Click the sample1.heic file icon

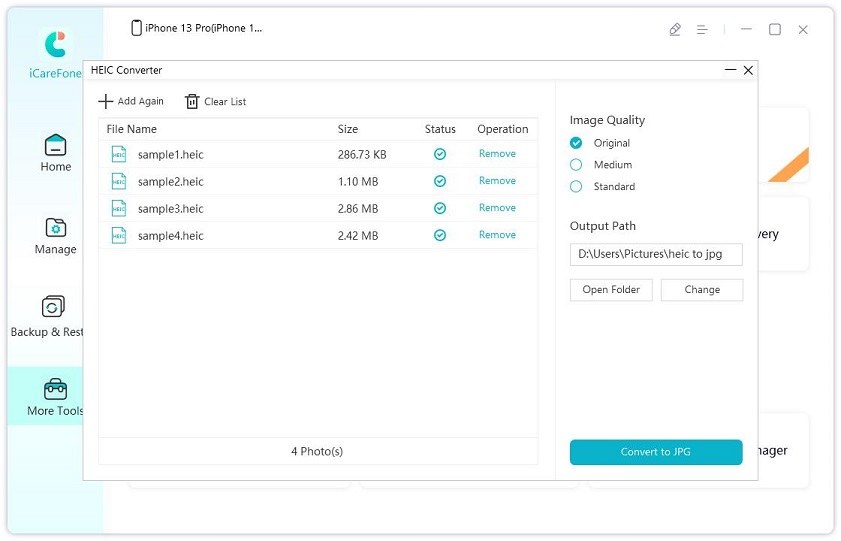(x=119, y=154)
